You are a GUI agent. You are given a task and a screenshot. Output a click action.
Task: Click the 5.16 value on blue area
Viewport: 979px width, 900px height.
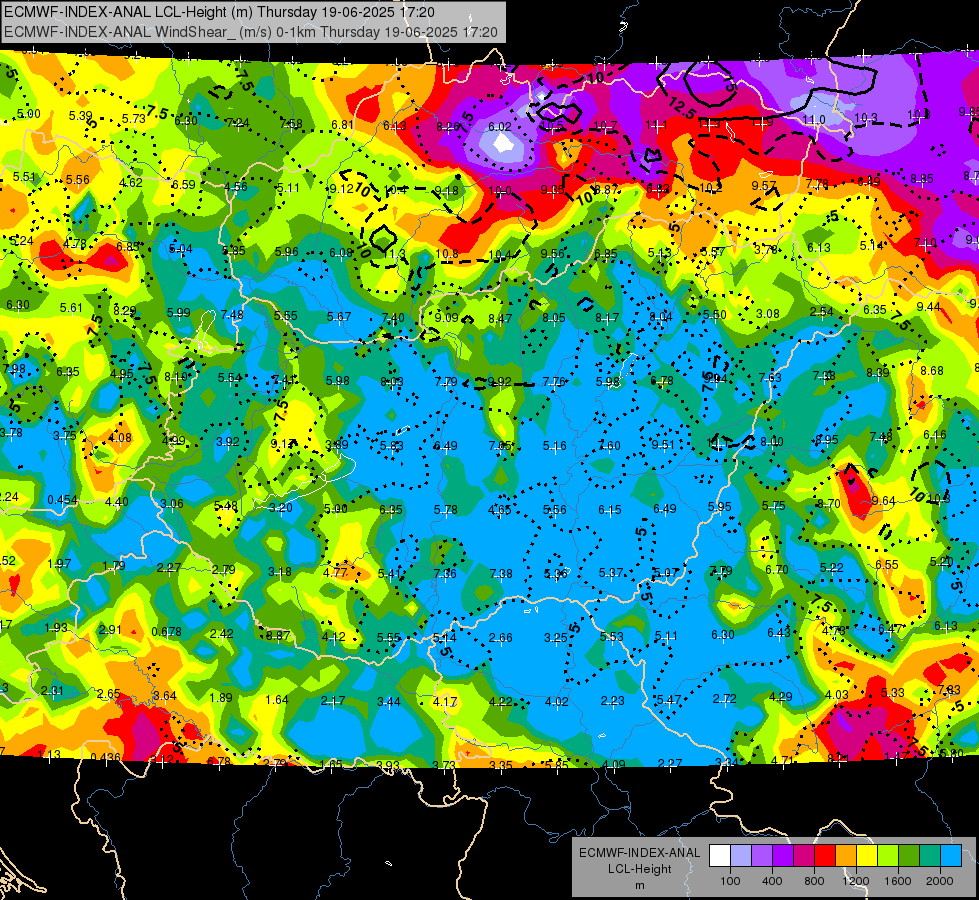554,446
